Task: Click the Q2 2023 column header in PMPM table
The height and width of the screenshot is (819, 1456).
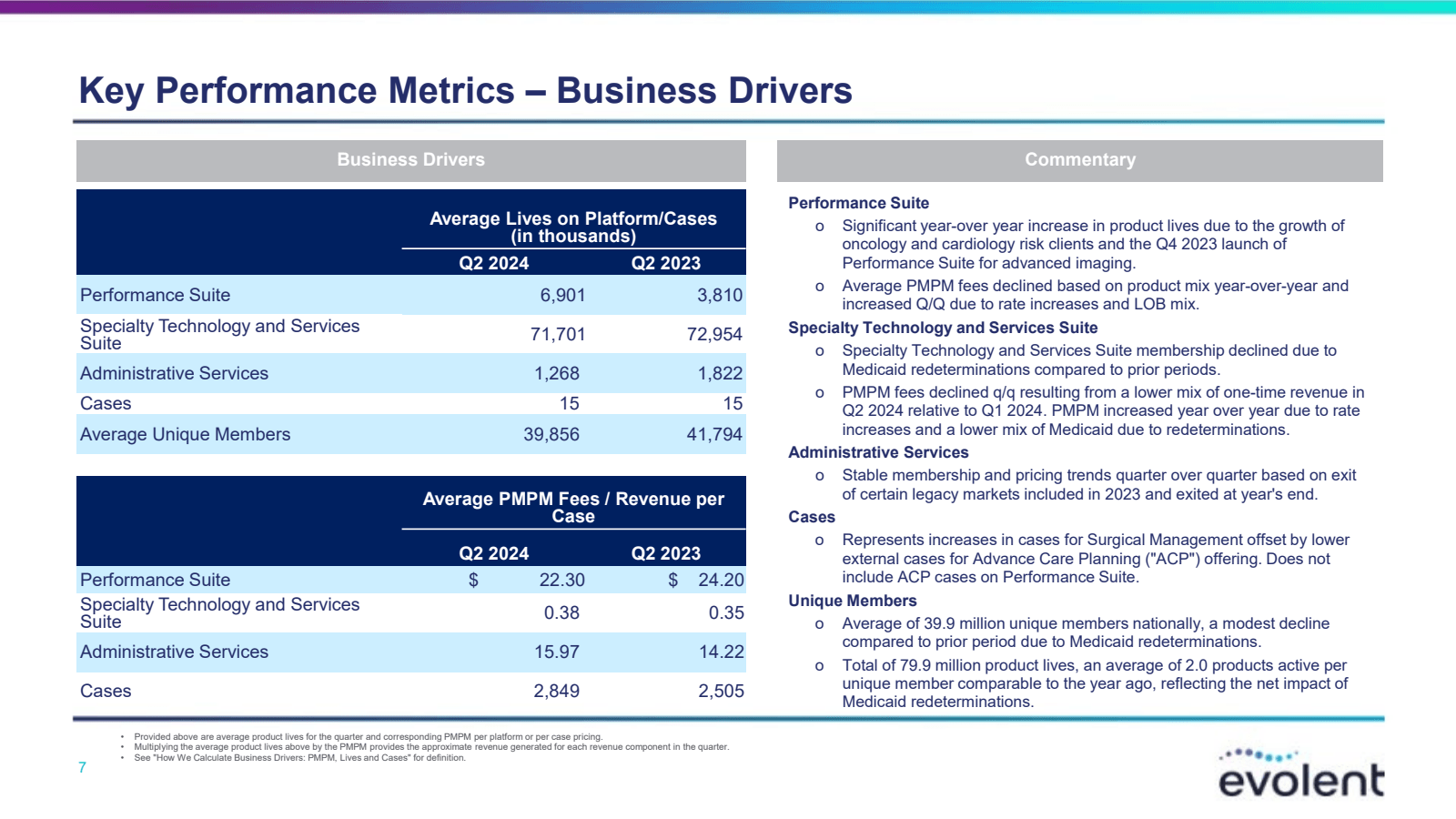Action: point(666,553)
